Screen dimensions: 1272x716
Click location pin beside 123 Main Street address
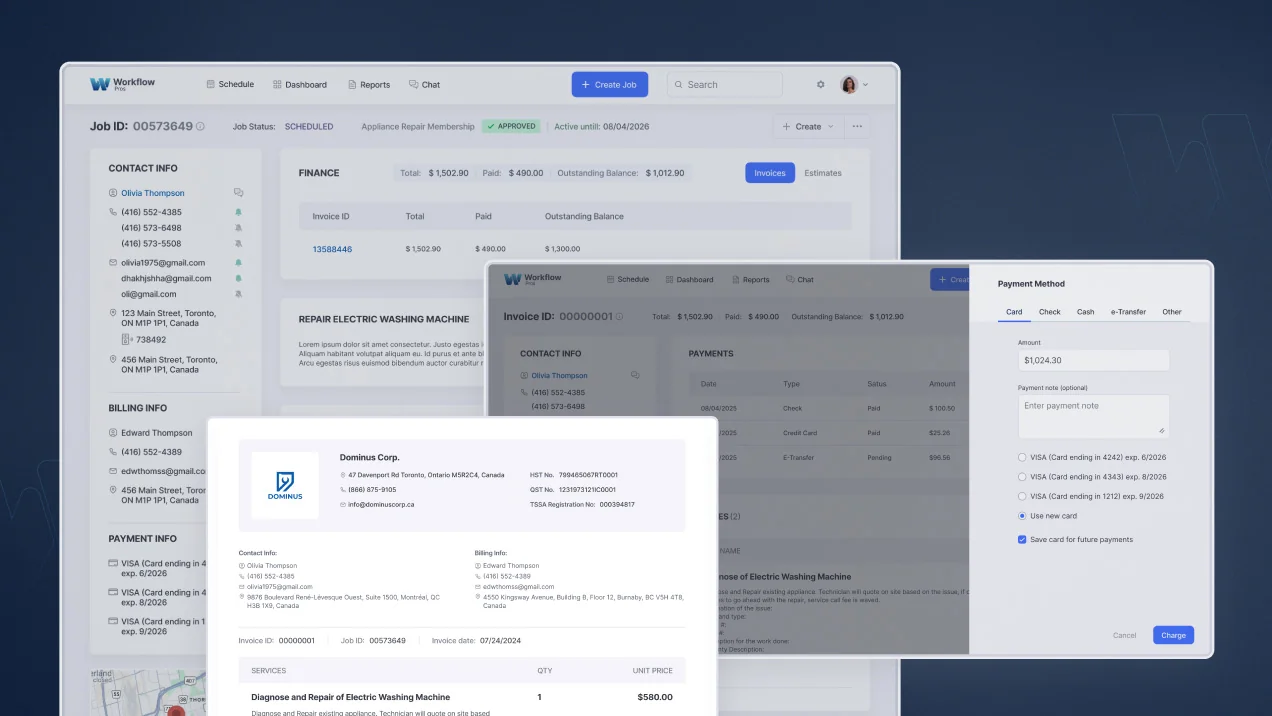pos(113,313)
